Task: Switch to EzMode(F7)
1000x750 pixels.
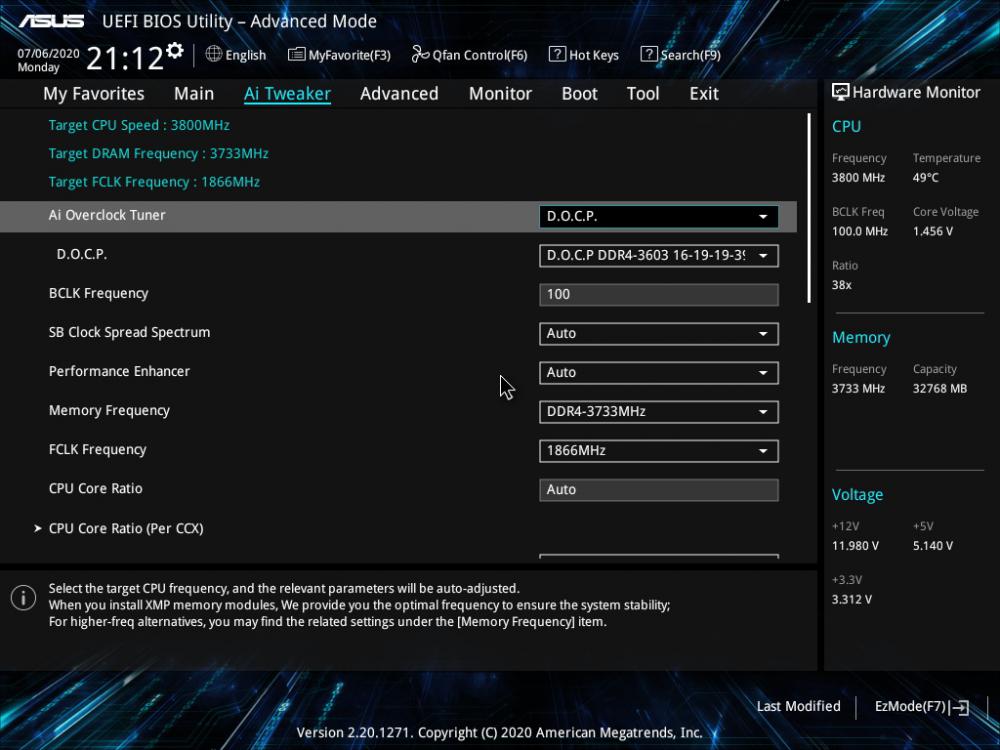Action: (922, 707)
